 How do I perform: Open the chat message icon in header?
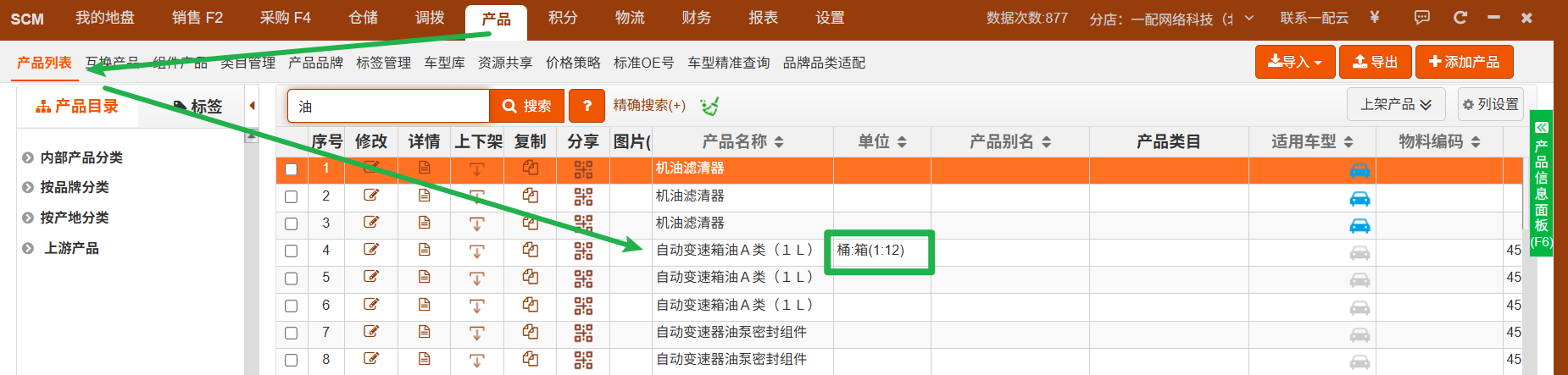(x=1422, y=18)
